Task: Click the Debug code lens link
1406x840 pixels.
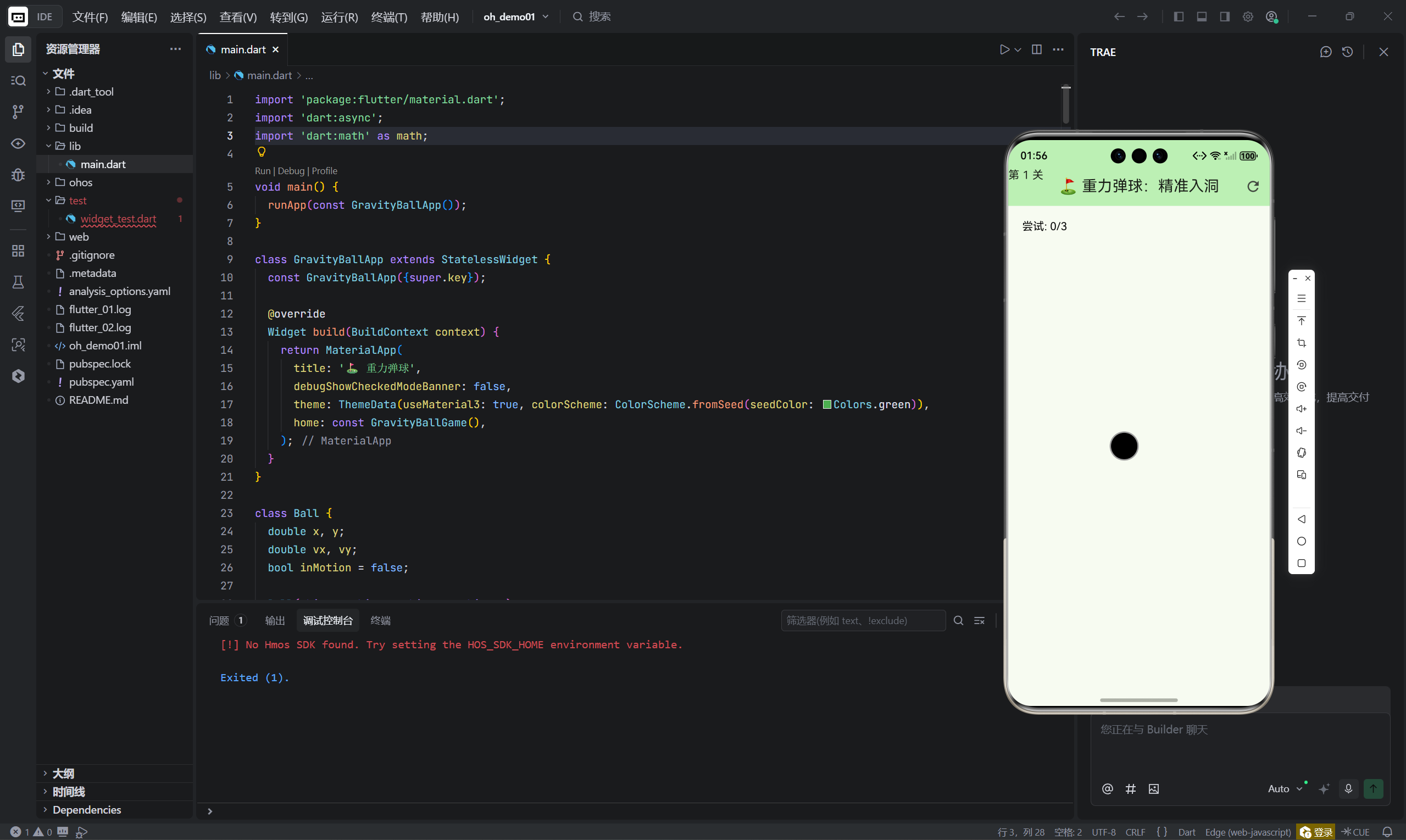Action: 291,171
